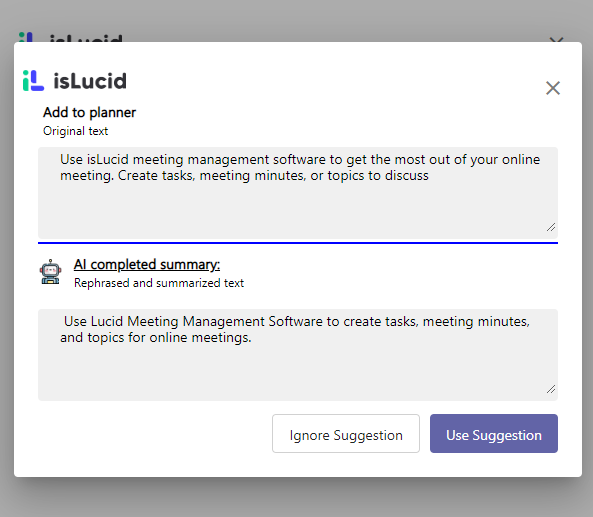Click the Use Suggestion button
Screen dimensions: 593x517
coord(494,433)
